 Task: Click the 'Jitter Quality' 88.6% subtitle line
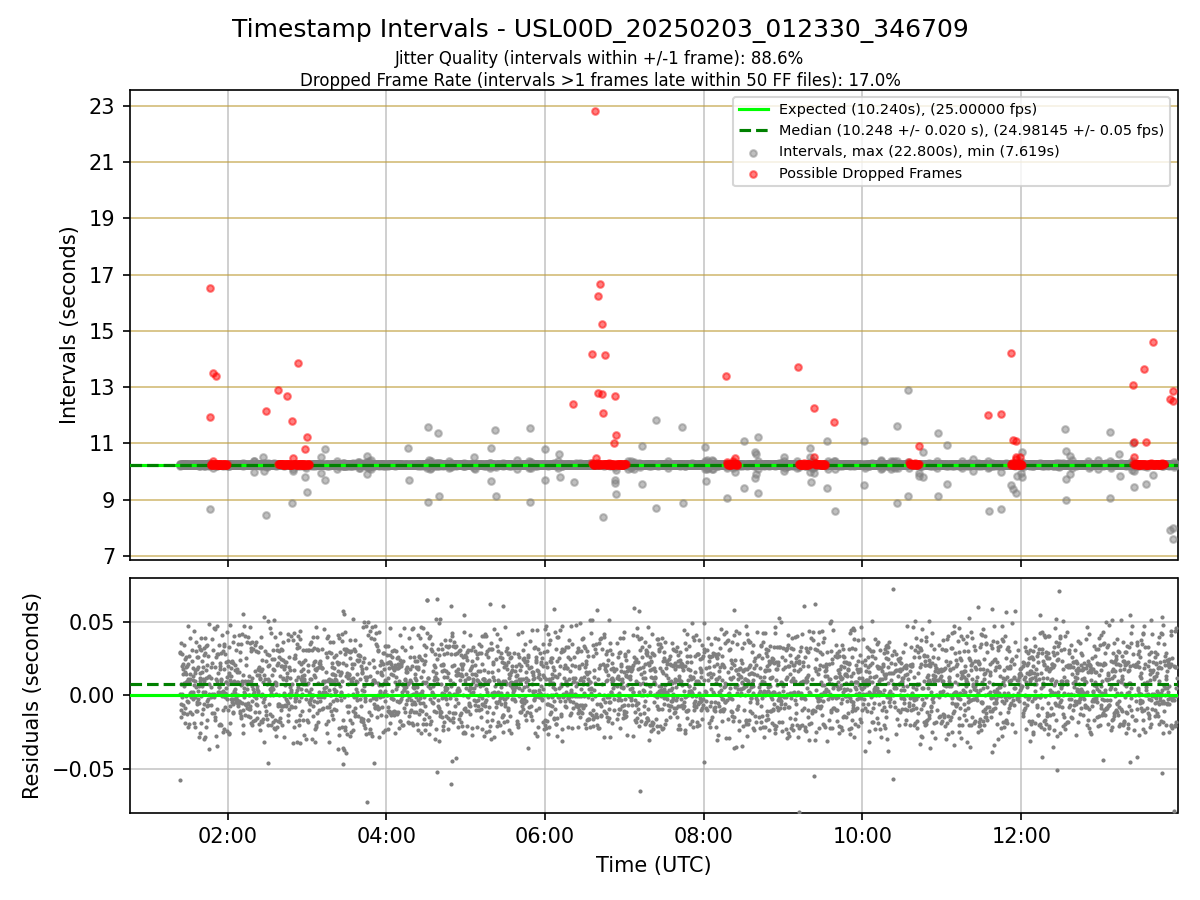click(x=599, y=58)
